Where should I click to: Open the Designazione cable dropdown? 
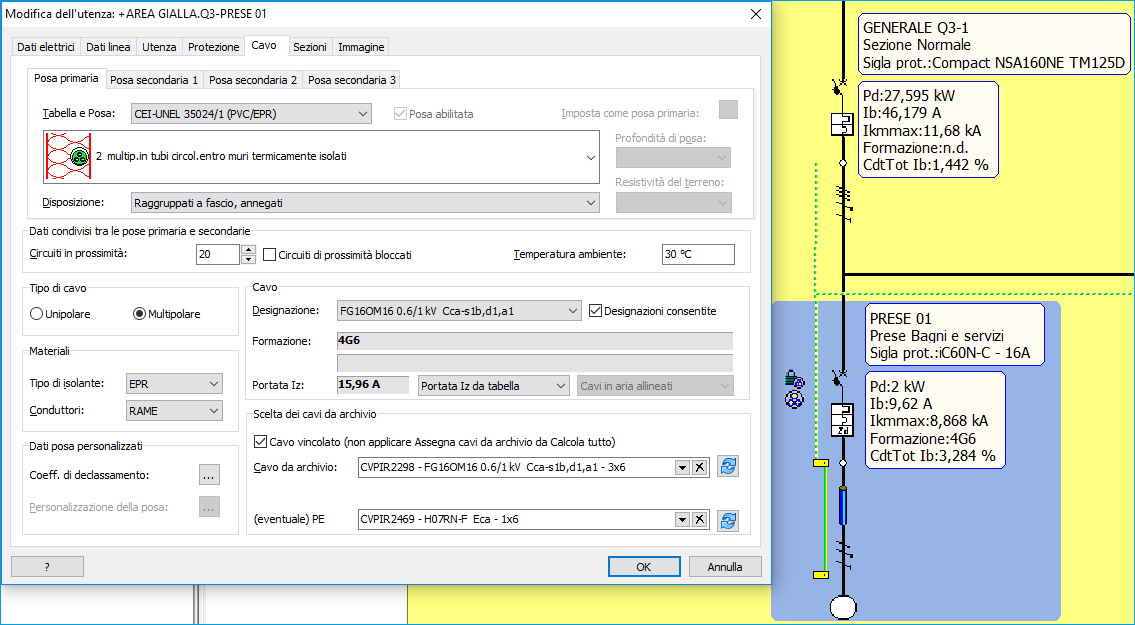[459, 311]
